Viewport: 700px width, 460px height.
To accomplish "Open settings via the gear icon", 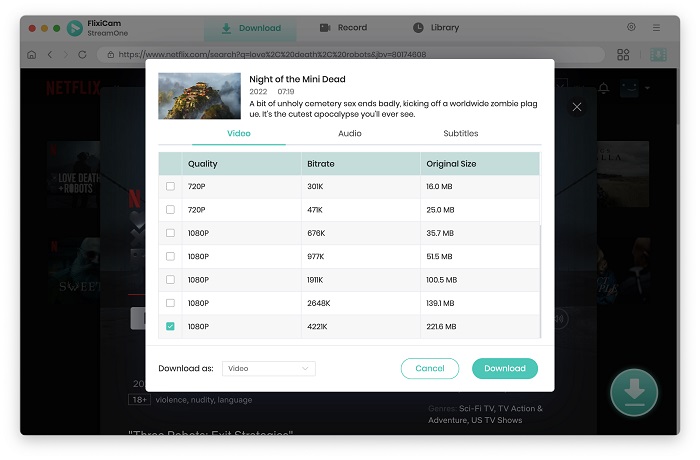I will tap(631, 27).
